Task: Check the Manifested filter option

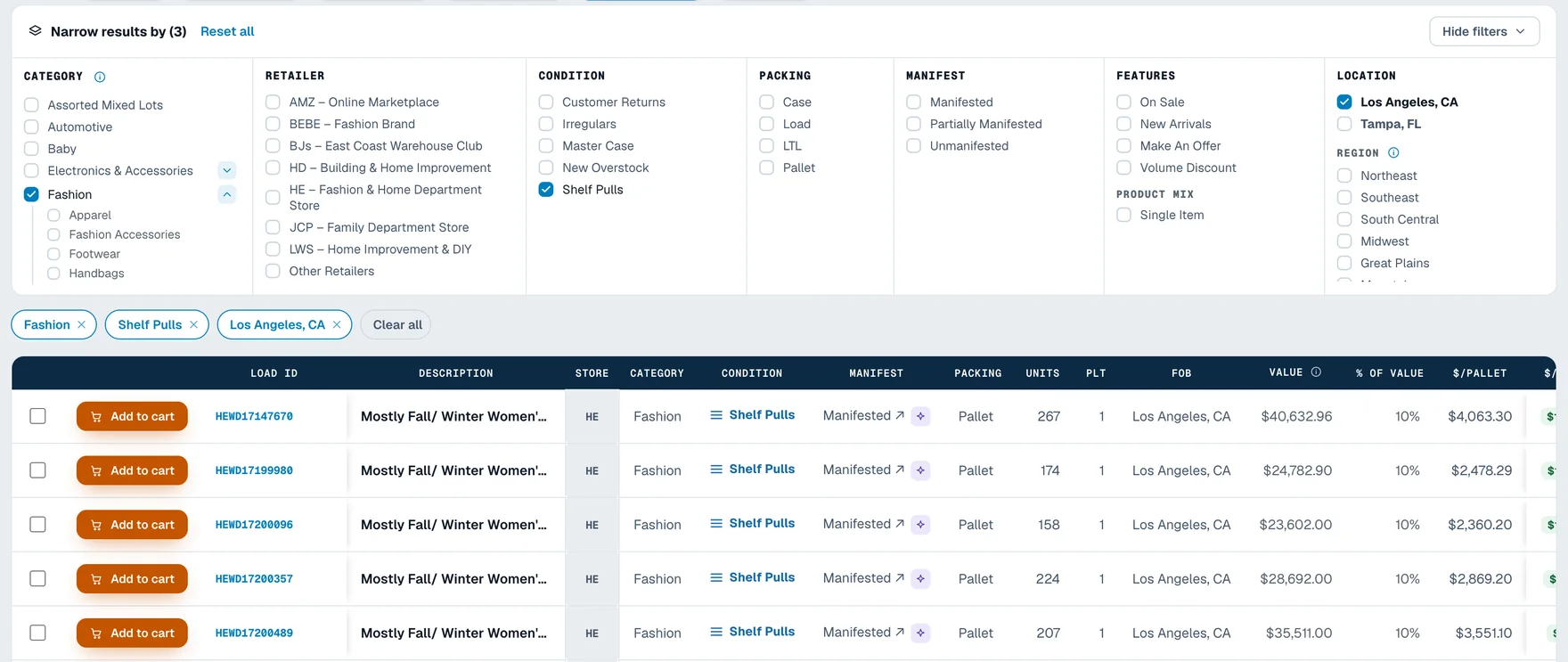Action: pyautogui.click(x=913, y=102)
